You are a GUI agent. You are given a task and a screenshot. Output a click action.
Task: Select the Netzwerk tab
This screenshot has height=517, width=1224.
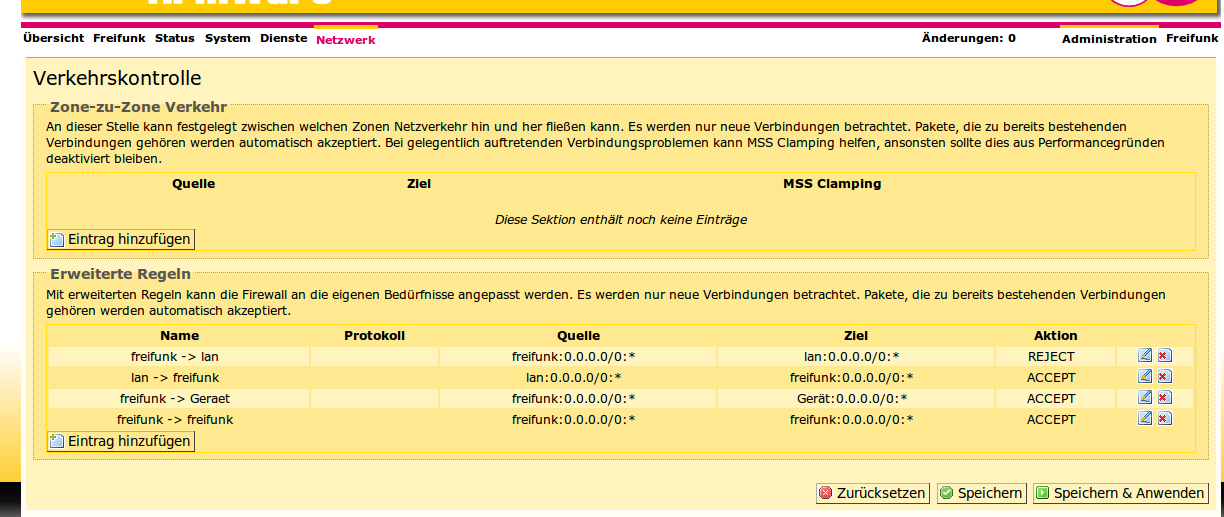tap(345, 40)
